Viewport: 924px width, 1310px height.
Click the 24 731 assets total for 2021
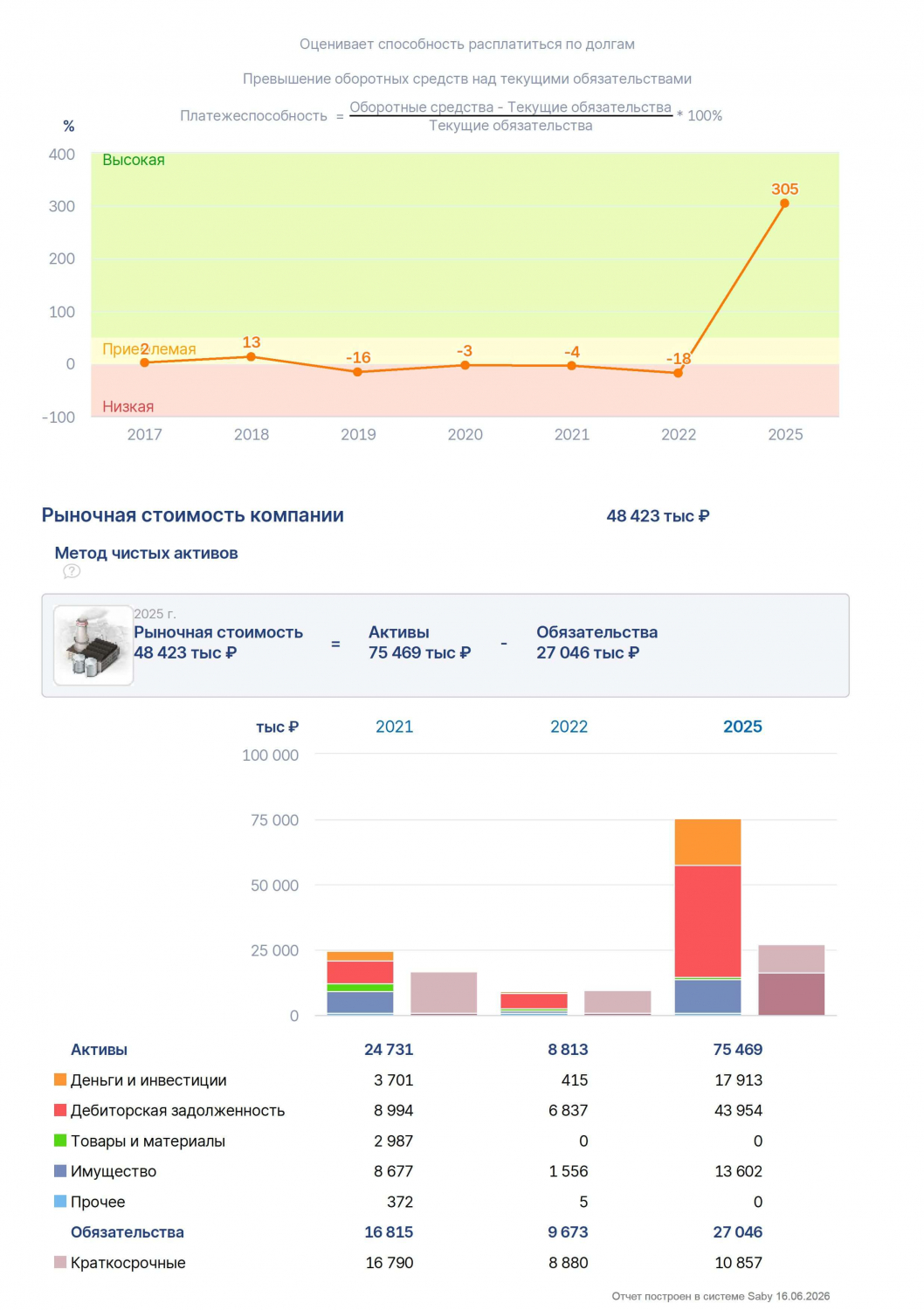tap(389, 1050)
